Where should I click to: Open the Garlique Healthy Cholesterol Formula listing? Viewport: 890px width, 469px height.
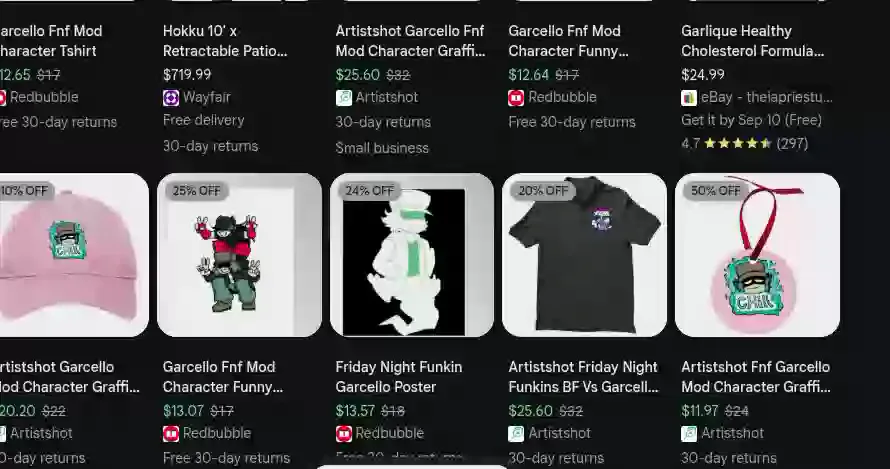(x=753, y=41)
